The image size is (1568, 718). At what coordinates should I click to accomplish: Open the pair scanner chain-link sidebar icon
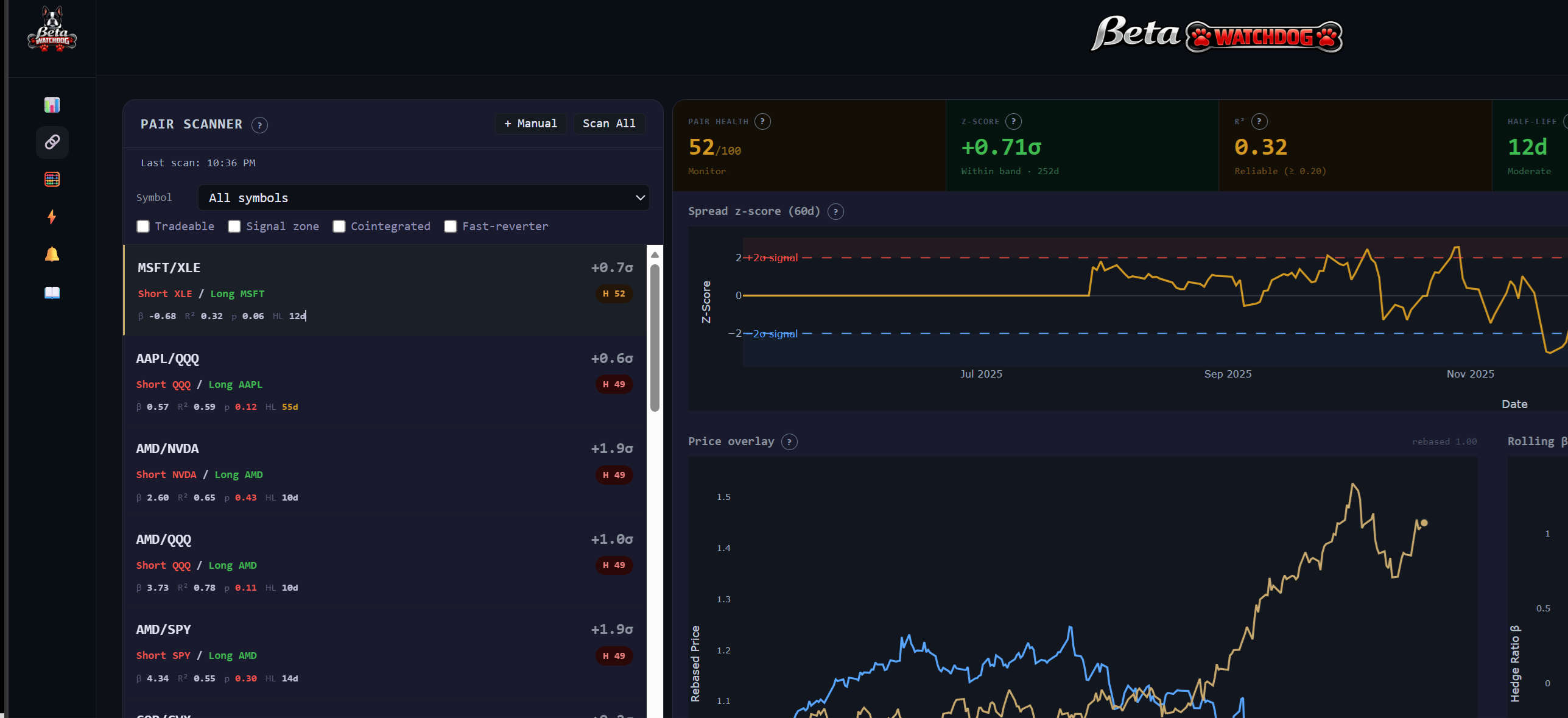(52, 142)
